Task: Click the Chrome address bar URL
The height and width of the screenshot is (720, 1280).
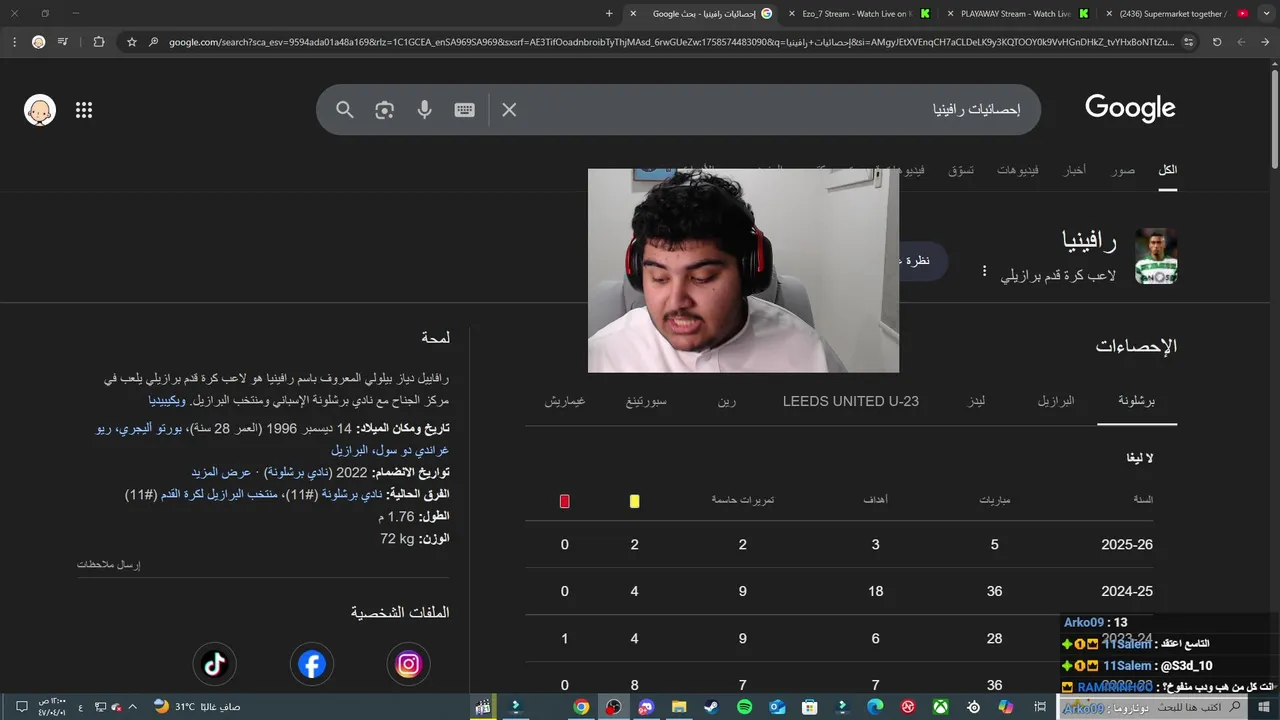Action: [x=670, y=42]
